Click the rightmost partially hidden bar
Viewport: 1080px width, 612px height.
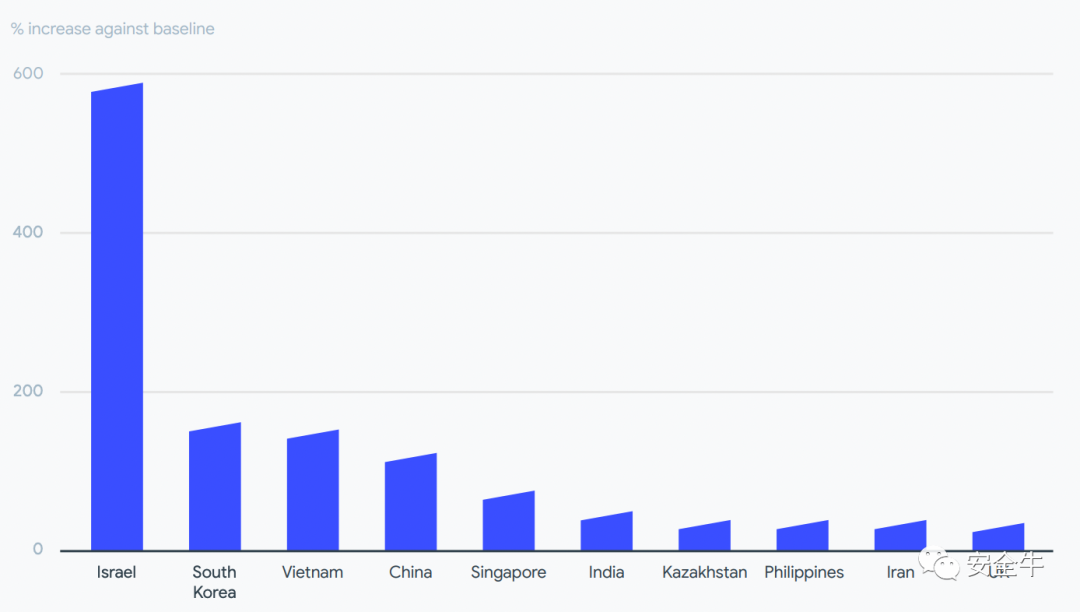[x=997, y=537]
